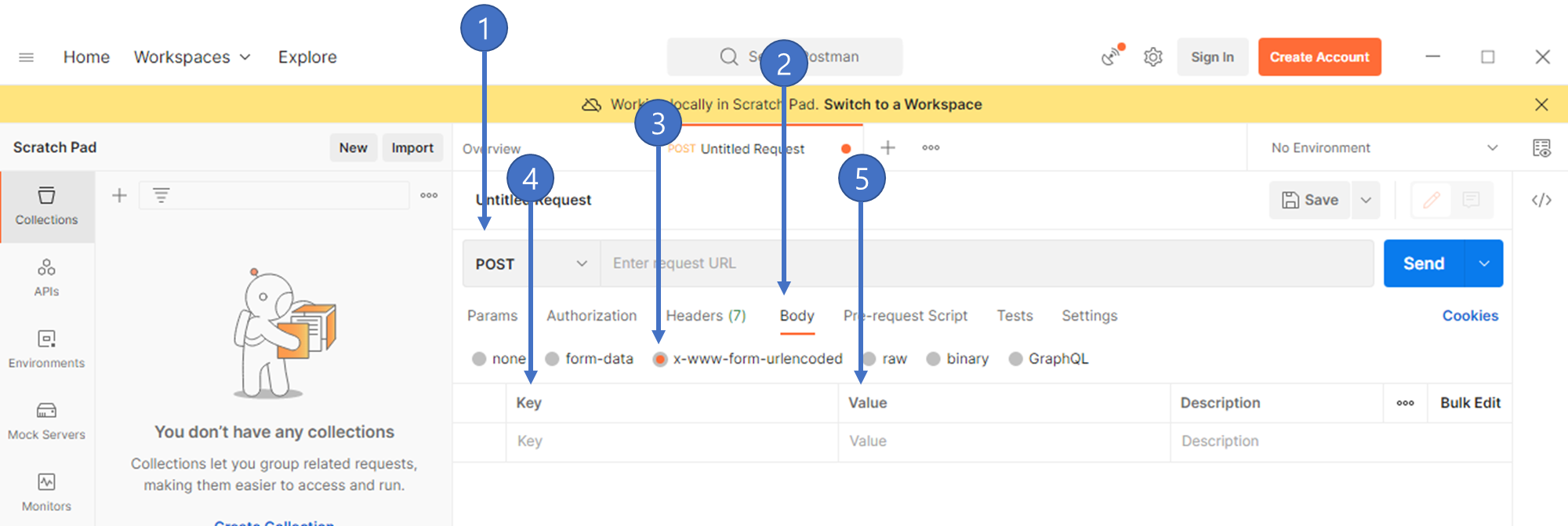Image resolution: width=1568 pixels, height=526 pixels.
Task: Click the Create Account button
Action: [1319, 57]
